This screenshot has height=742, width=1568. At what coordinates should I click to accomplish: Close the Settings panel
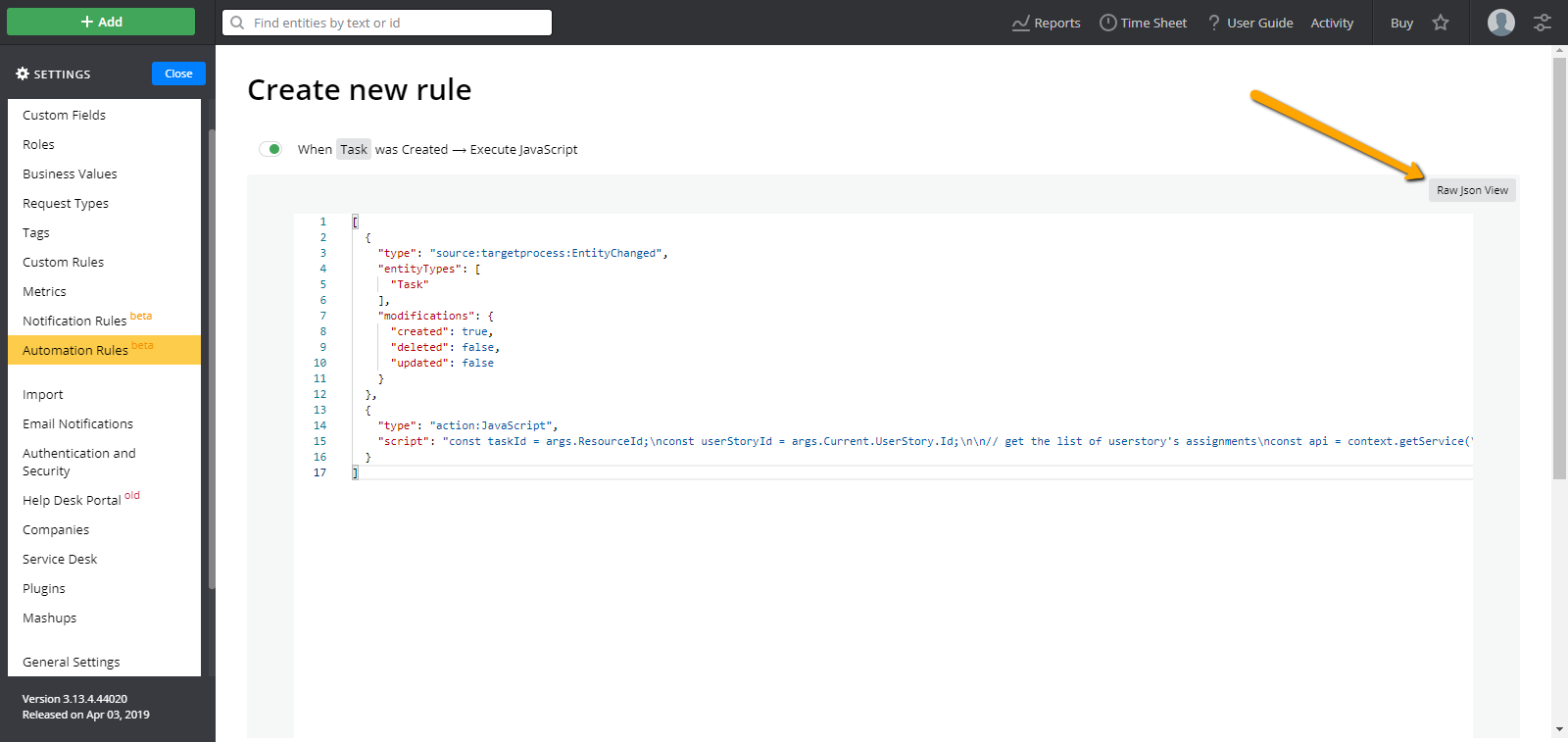click(178, 74)
